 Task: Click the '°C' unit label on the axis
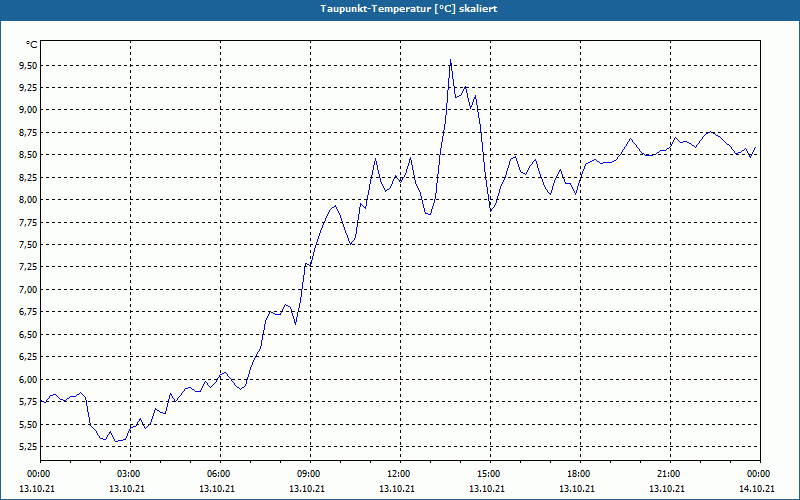32,45
